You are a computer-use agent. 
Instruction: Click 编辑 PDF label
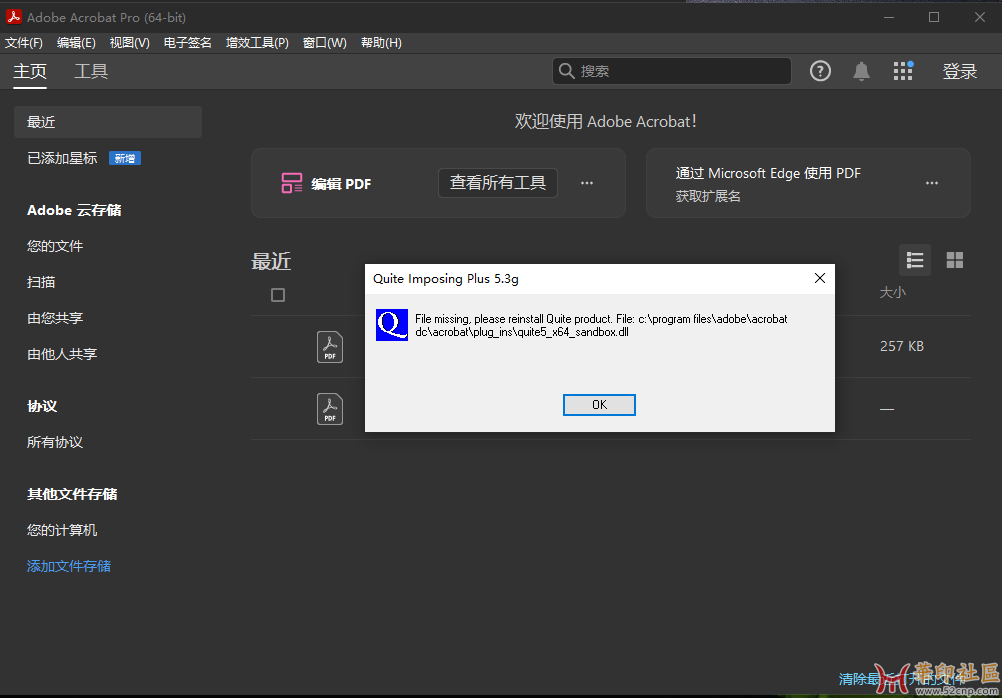(341, 184)
